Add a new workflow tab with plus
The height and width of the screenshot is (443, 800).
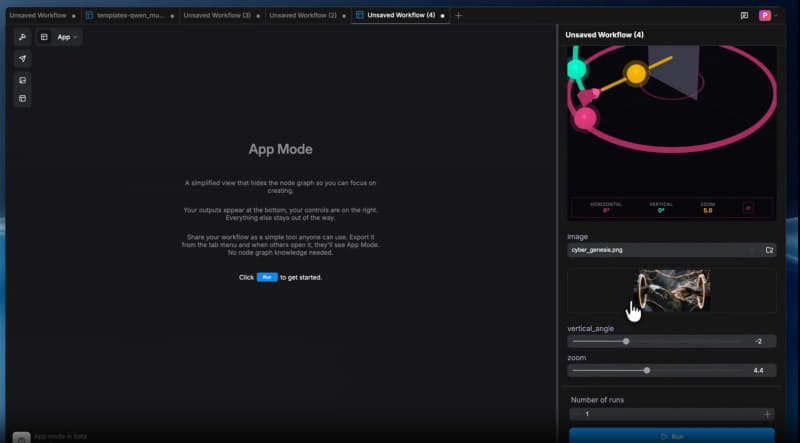coord(458,15)
